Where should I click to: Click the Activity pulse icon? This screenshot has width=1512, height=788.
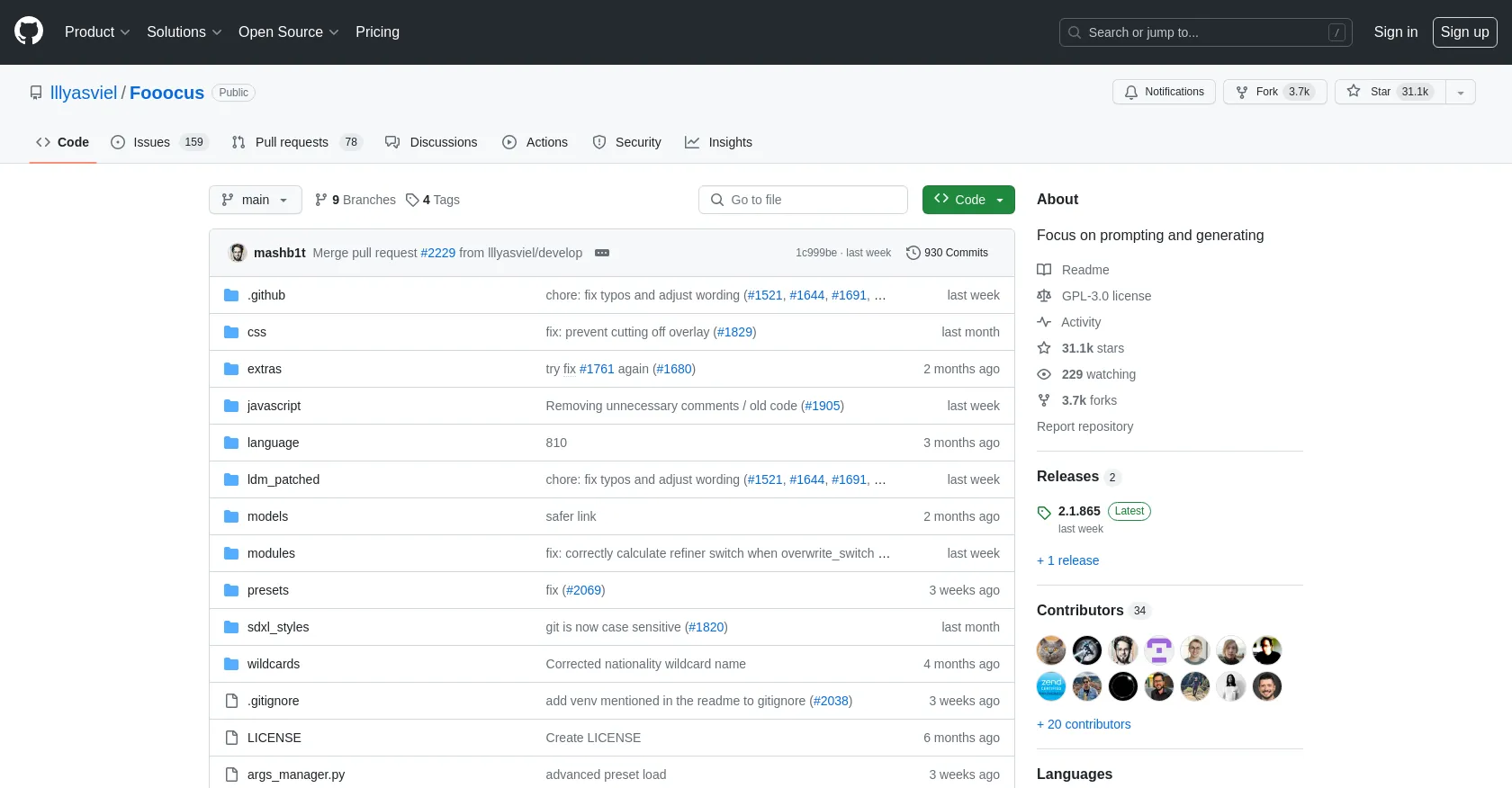(x=1044, y=322)
